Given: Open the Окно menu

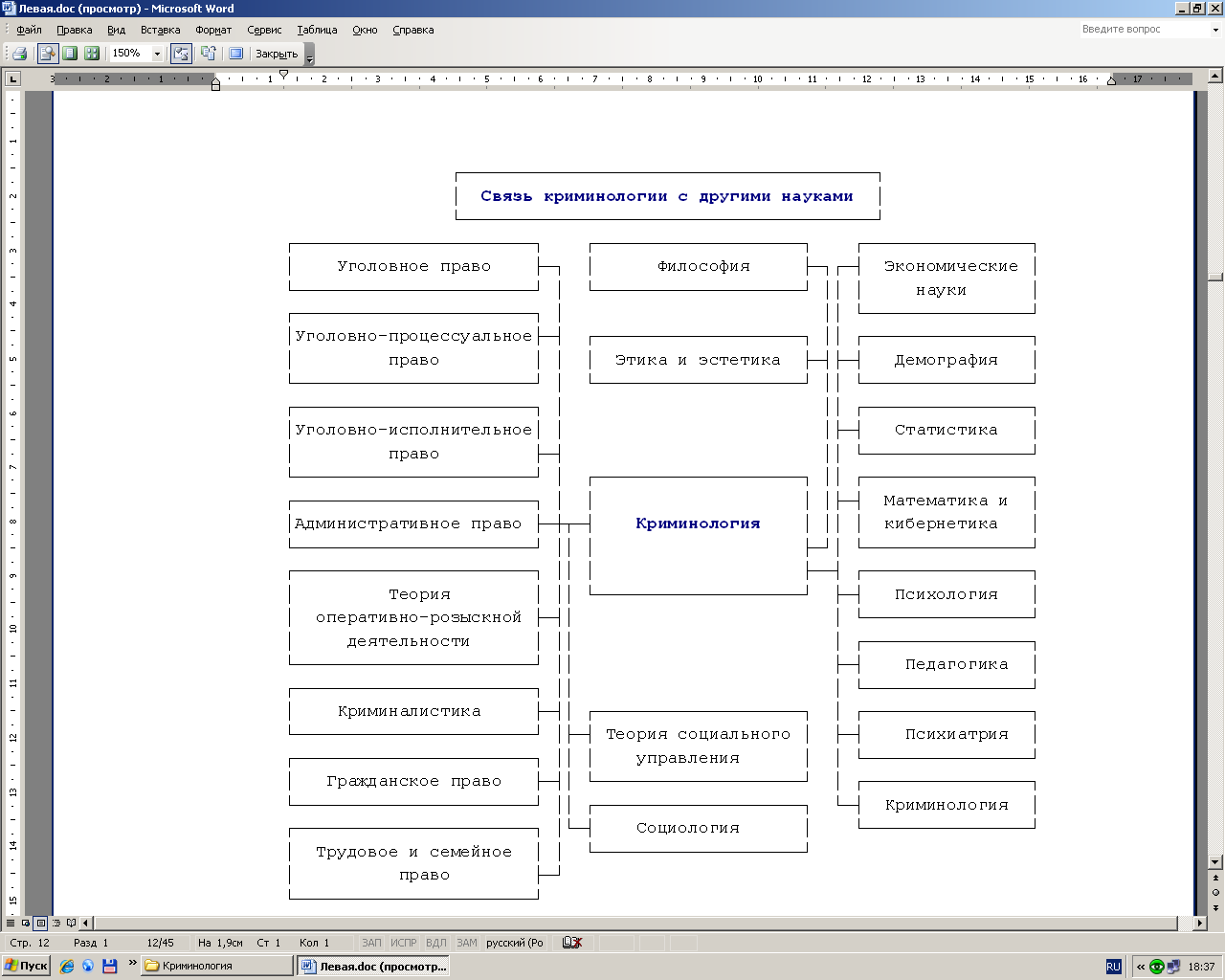Looking at the screenshot, I should (x=365, y=30).
